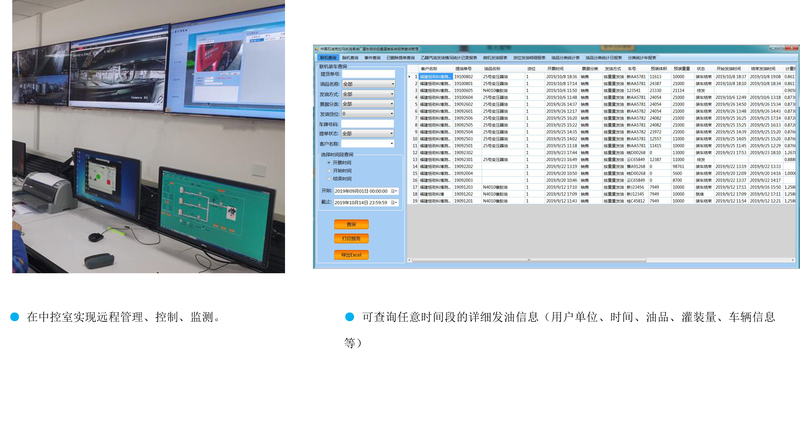This screenshot has width=800, height=442.
Task: Switch to the 已删除提单查询 tab
Action: click(401, 58)
